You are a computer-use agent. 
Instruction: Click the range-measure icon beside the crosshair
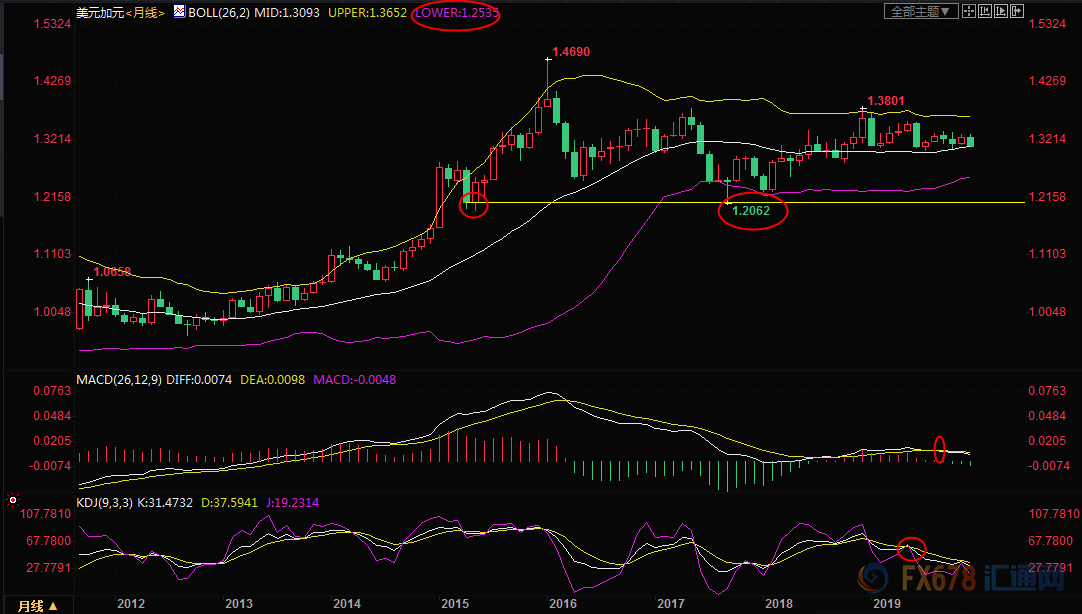pyautogui.click(x=986, y=11)
